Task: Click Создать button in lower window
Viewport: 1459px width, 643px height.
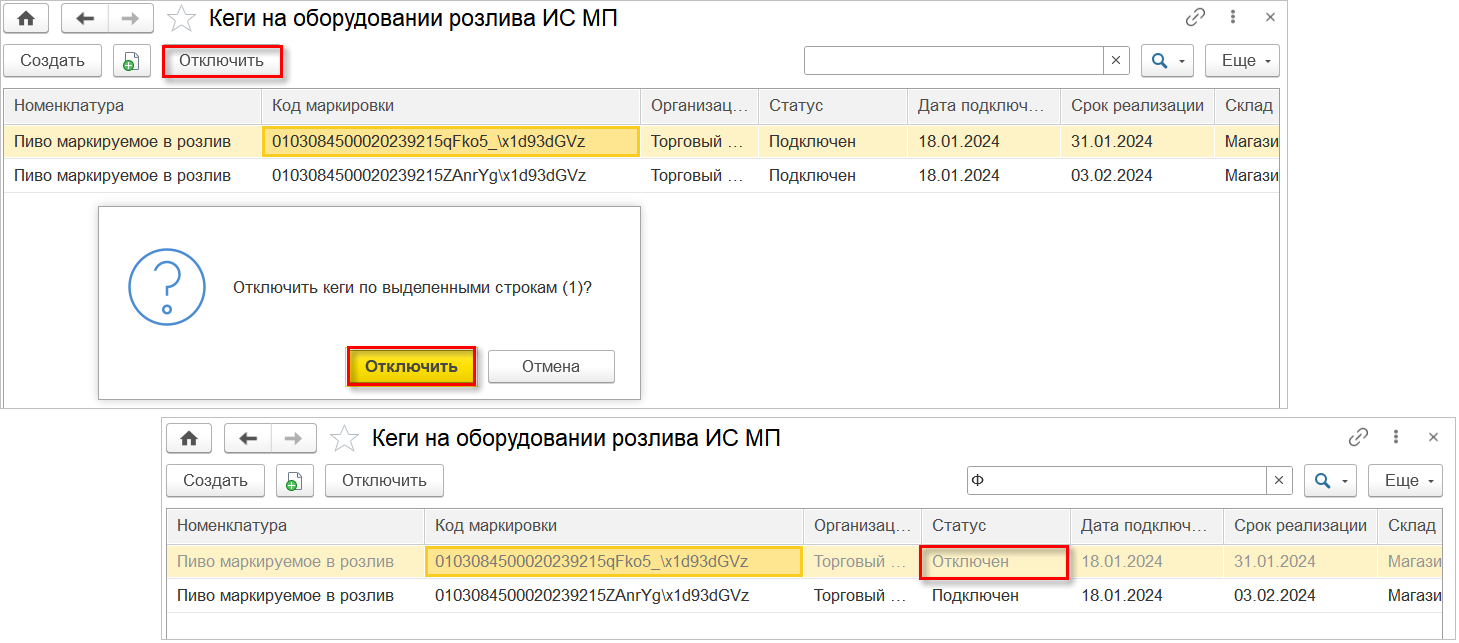Action: 215,481
